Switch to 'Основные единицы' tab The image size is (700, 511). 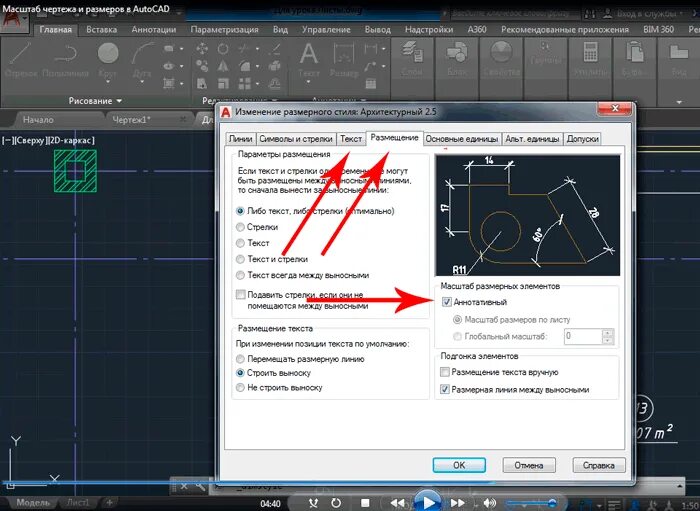click(x=462, y=139)
